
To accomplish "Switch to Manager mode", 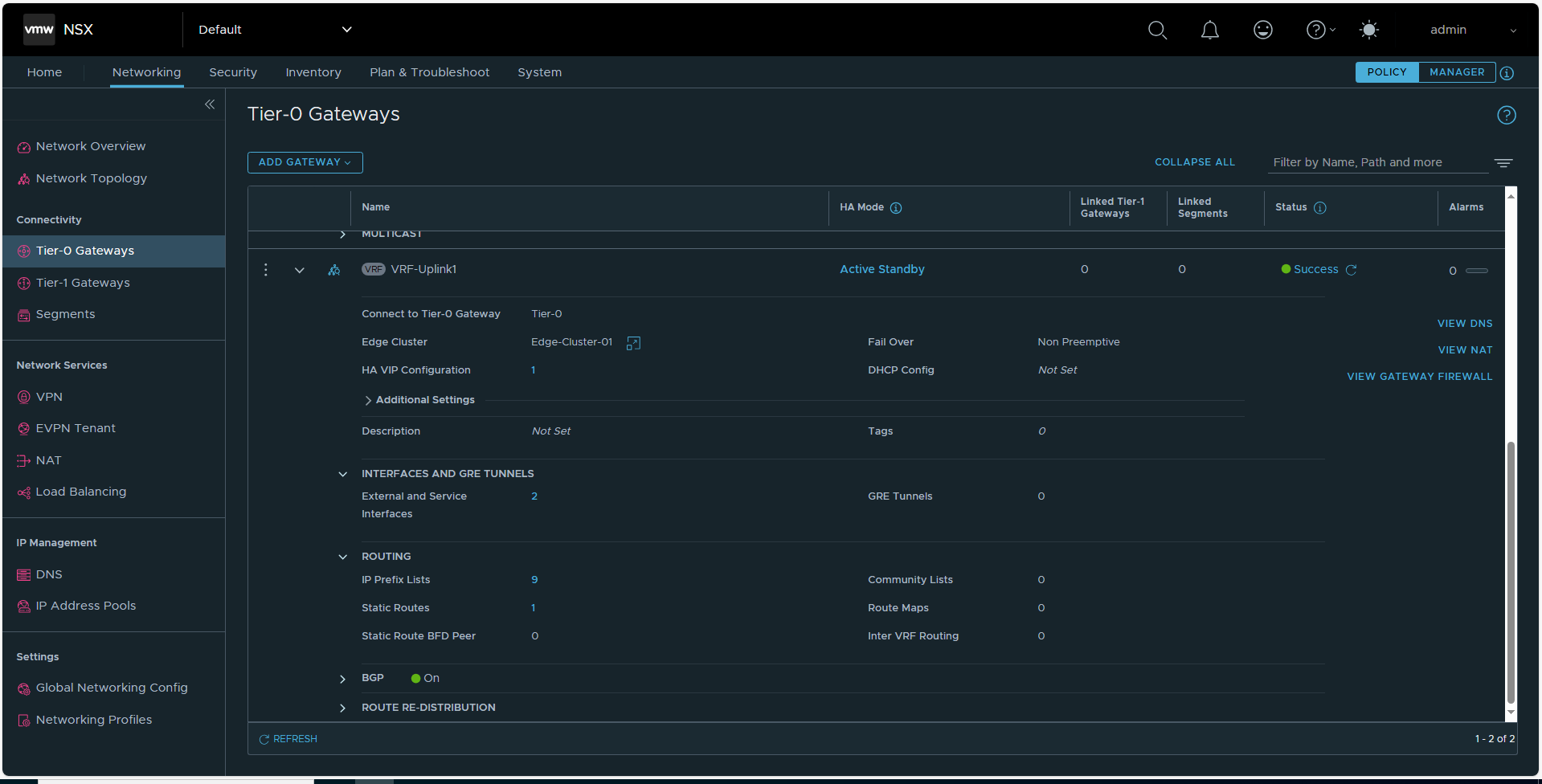I will [x=1457, y=72].
